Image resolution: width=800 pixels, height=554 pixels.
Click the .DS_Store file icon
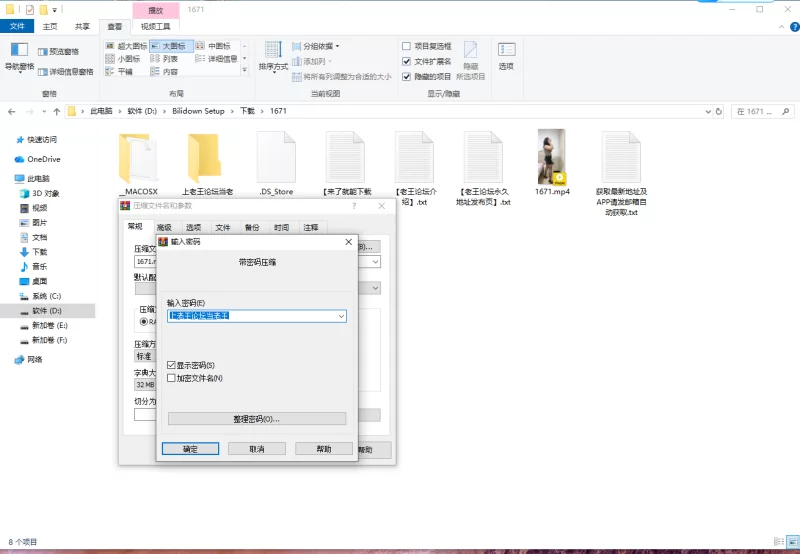coord(276,158)
